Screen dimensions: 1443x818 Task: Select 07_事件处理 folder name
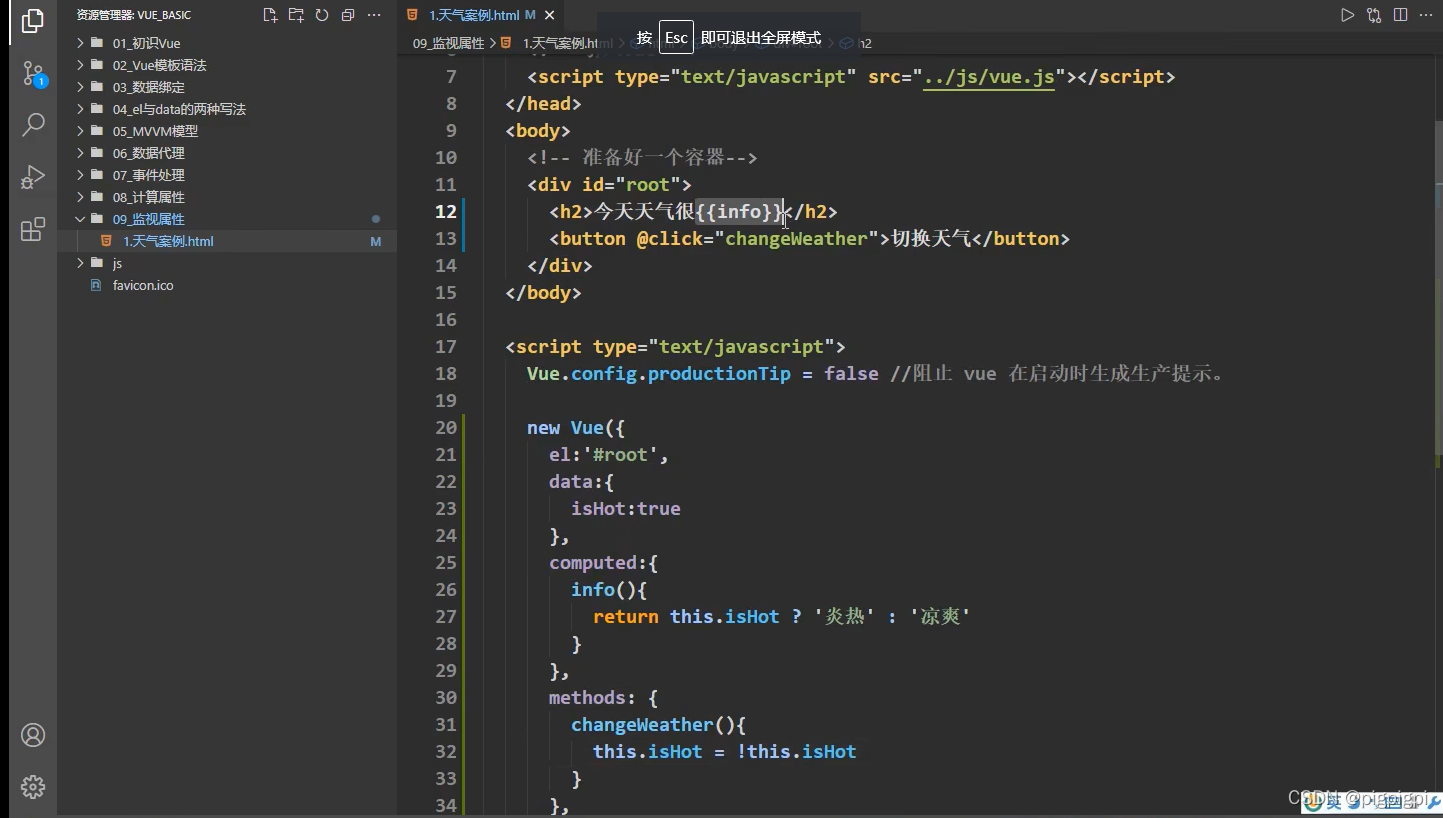(149, 175)
